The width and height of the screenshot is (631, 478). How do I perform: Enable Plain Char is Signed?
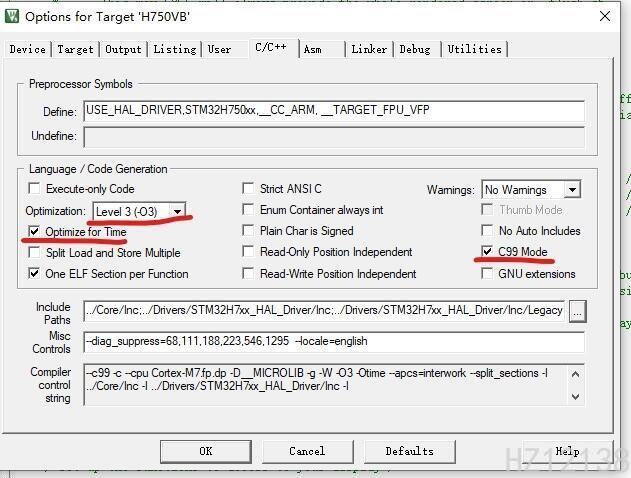point(248,230)
